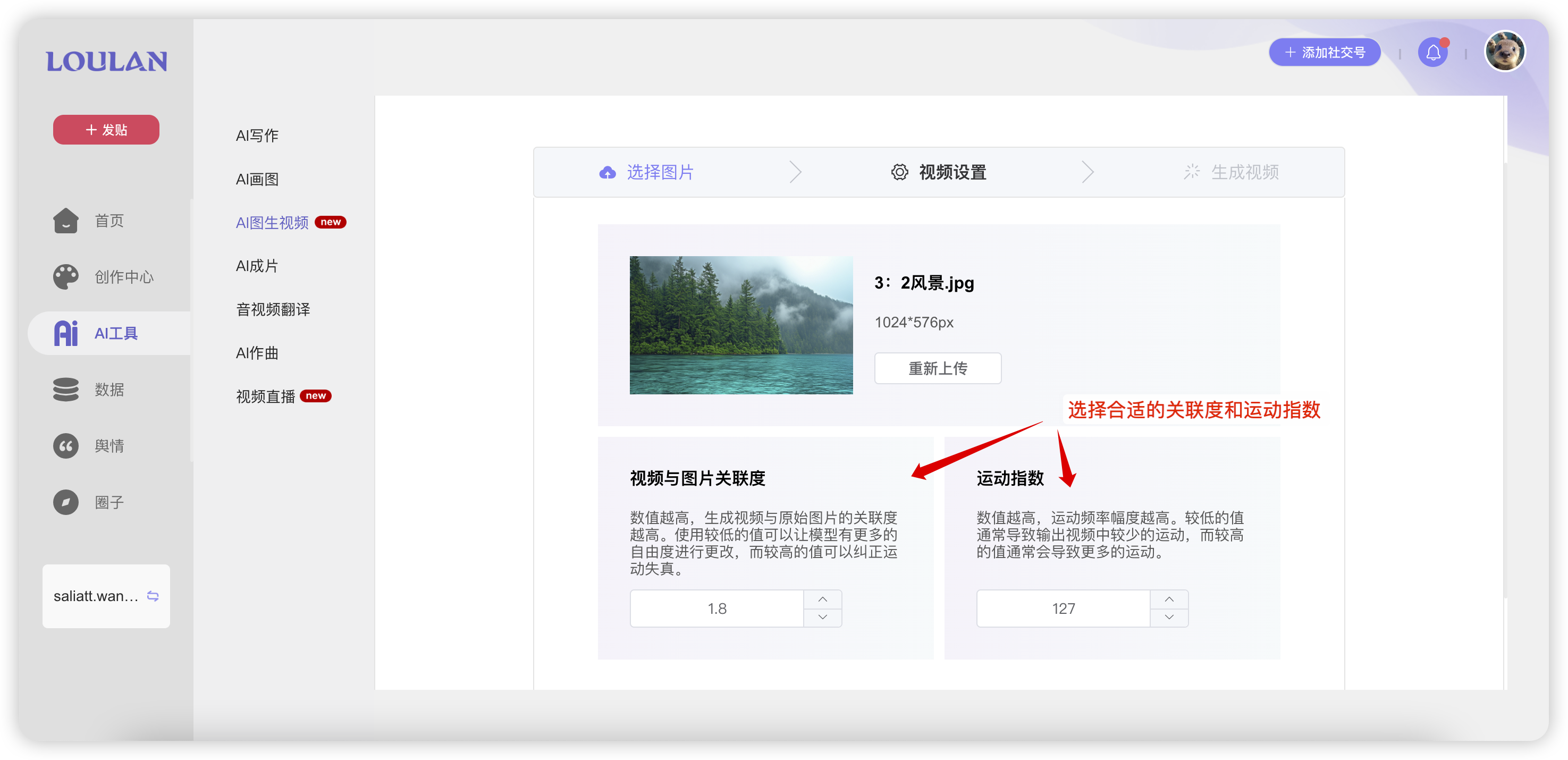Open 音视频翻译 menu item
This screenshot has height=760, width=1568.
[273, 309]
